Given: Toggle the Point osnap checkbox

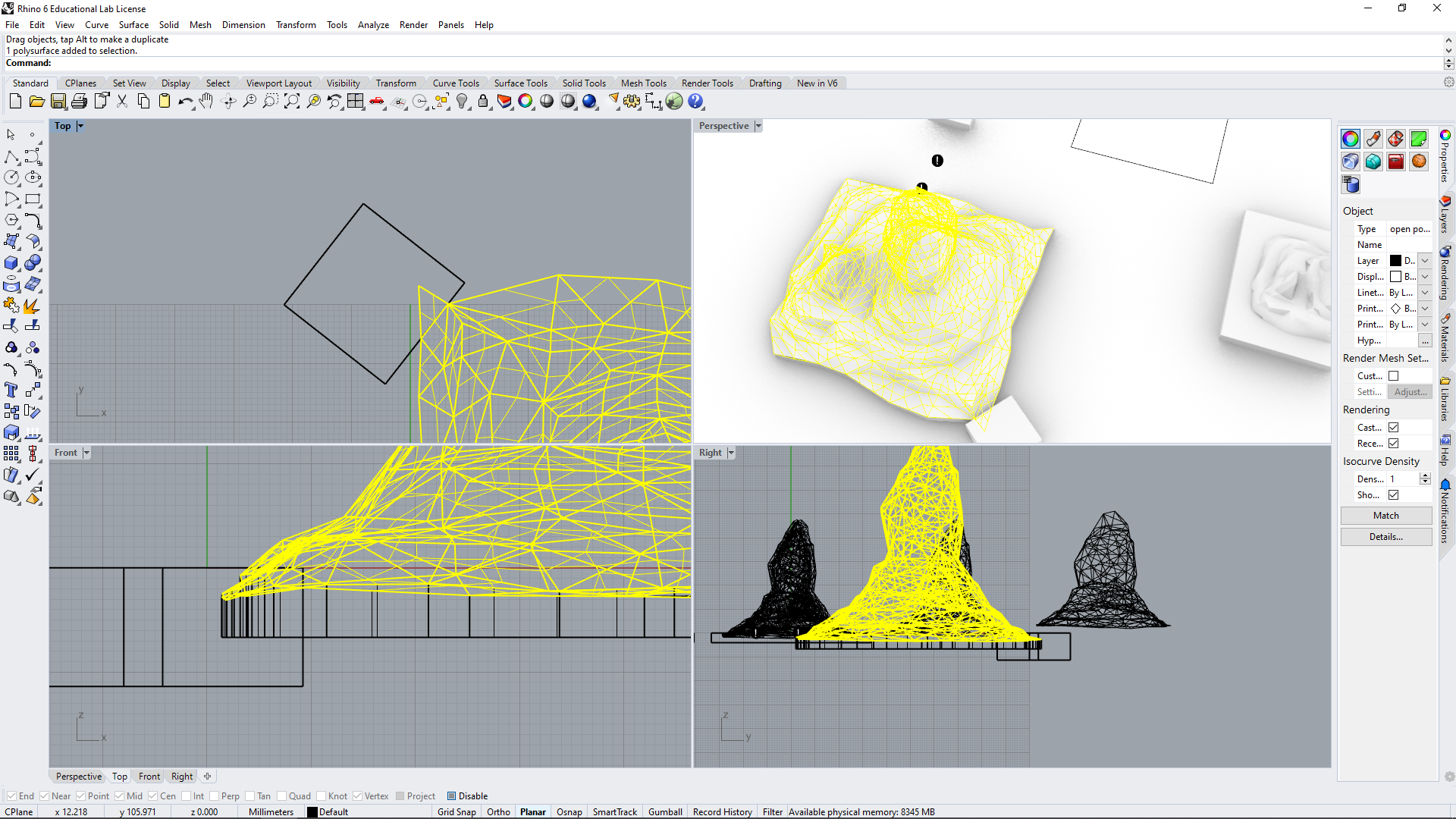Looking at the screenshot, I should pyautogui.click(x=80, y=795).
